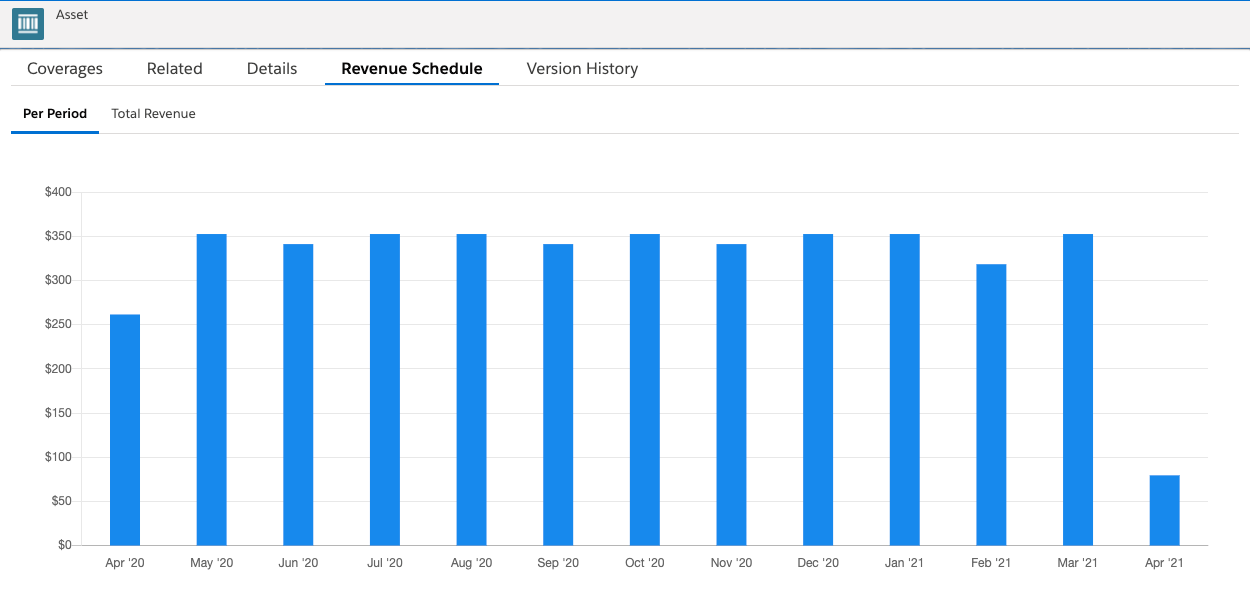1250x597 pixels.
Task: Click the May '20 x-axis label
Action: (212, 563)
